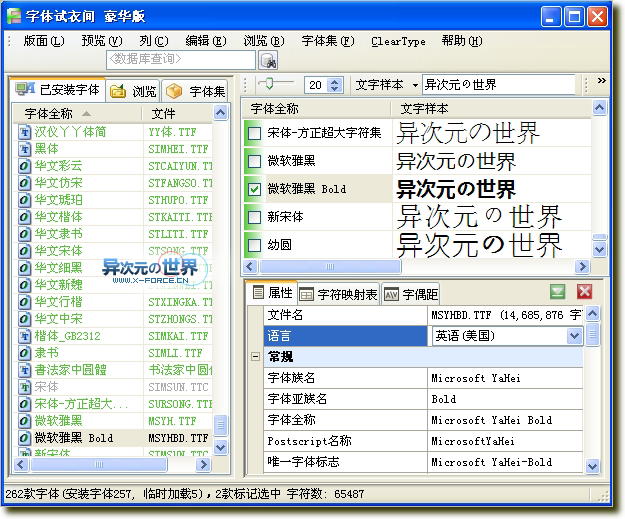Click the sample text field 异次元の世界
This screenshot has height=519, width=625.
pos(499,85)
